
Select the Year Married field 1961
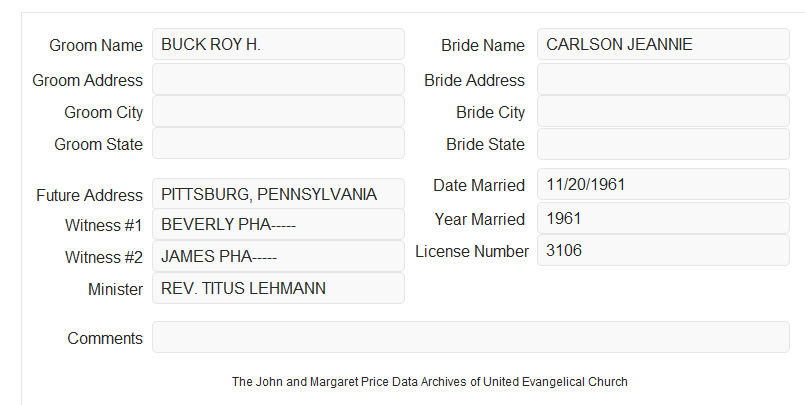point(663,218)
